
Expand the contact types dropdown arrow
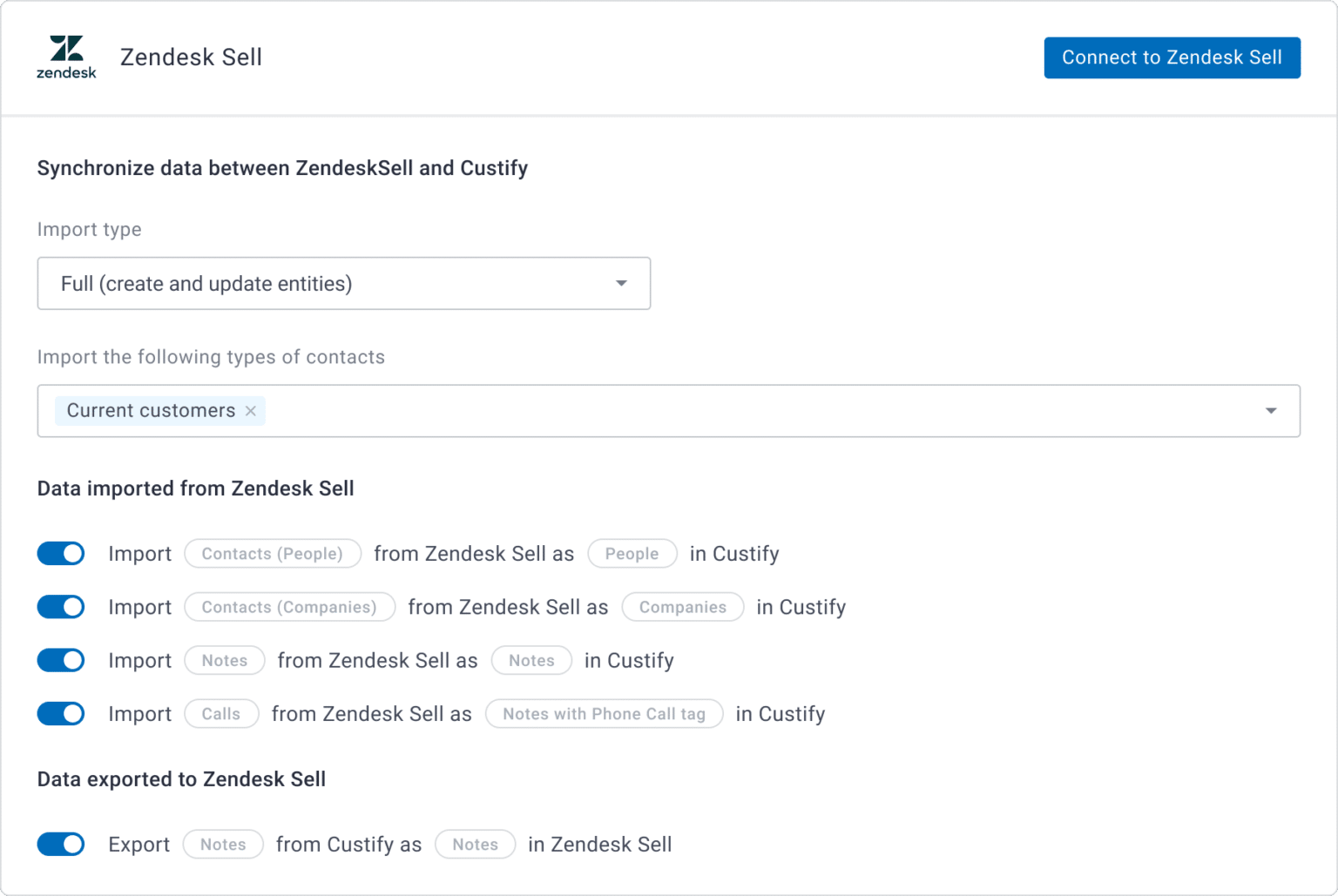coord(1271,410)
